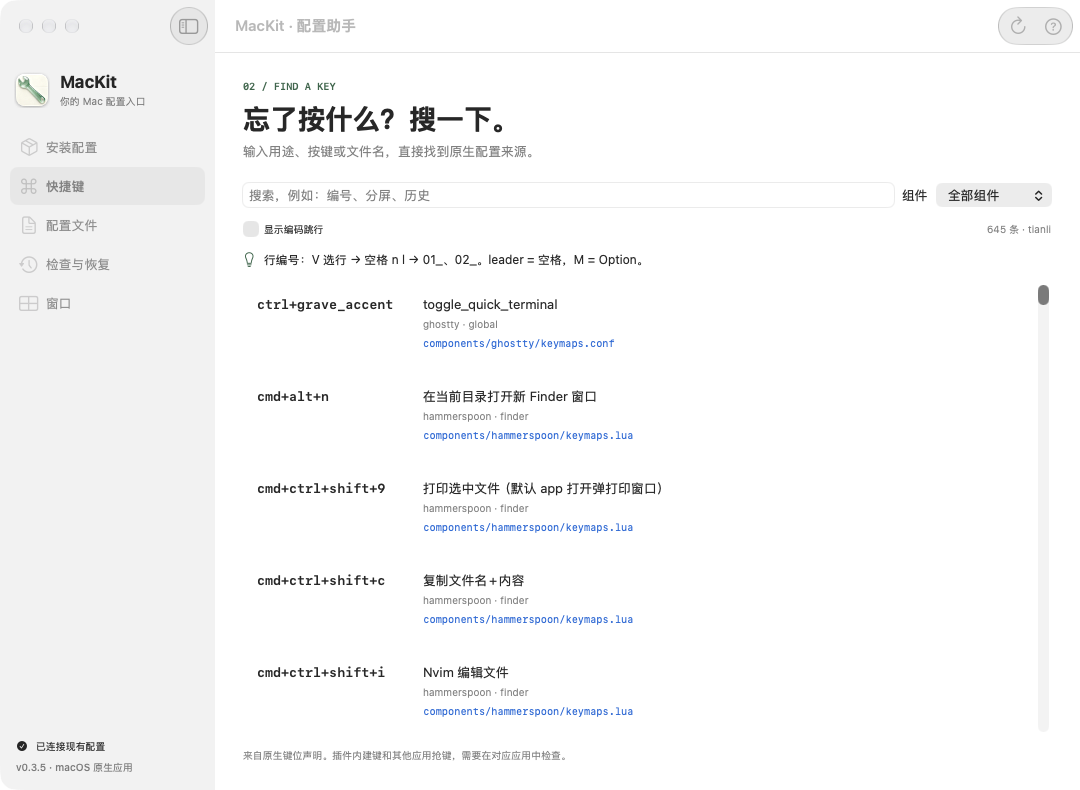The height and width of the screenshot is (790, 1080).
Task: Click the 组件 filter label
Action: click(x=915, y=196)
